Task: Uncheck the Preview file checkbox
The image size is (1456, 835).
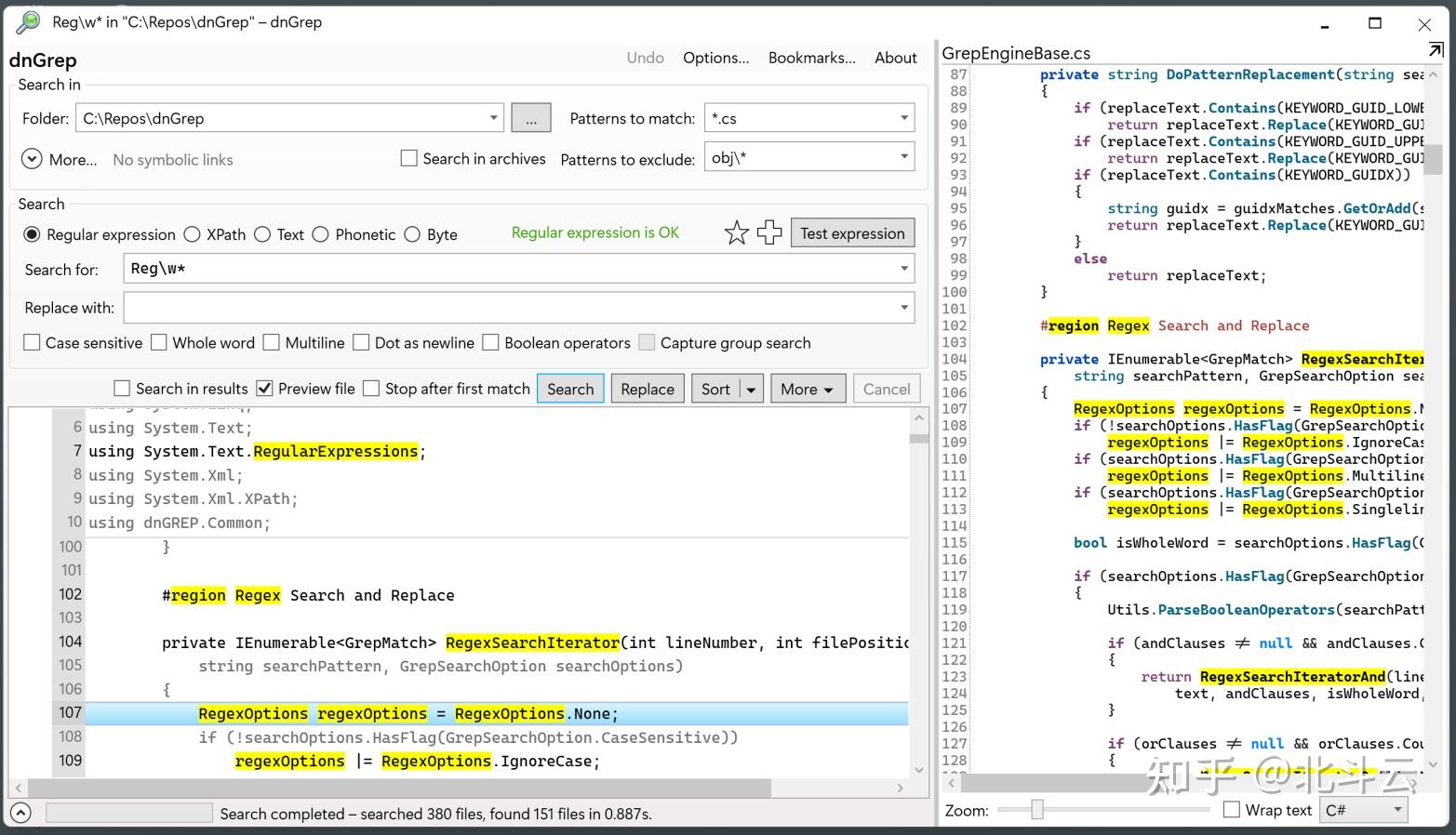Action: coord(265,389)
